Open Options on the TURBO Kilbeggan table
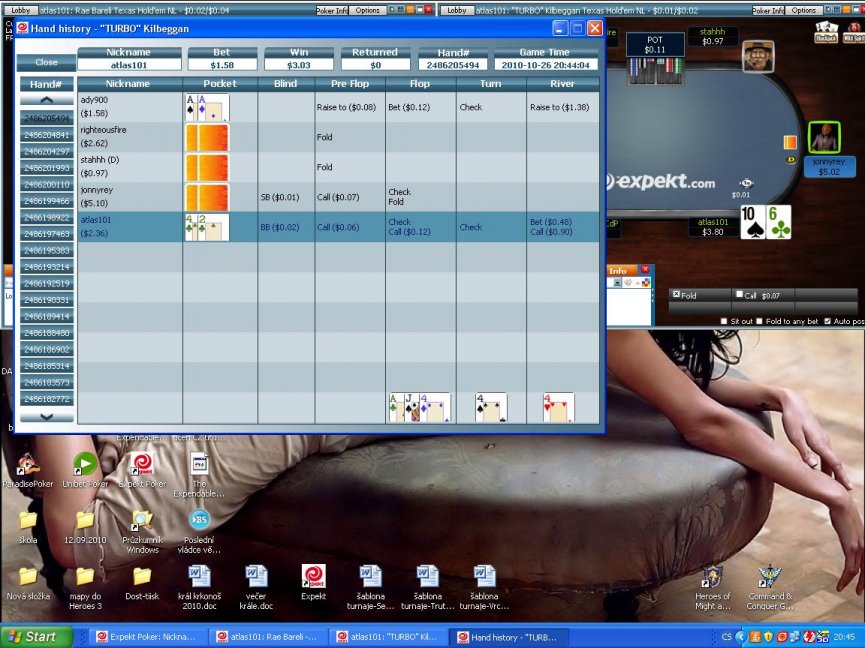The height and width of the screenshot is (648, 865). [x=803, y=10]
